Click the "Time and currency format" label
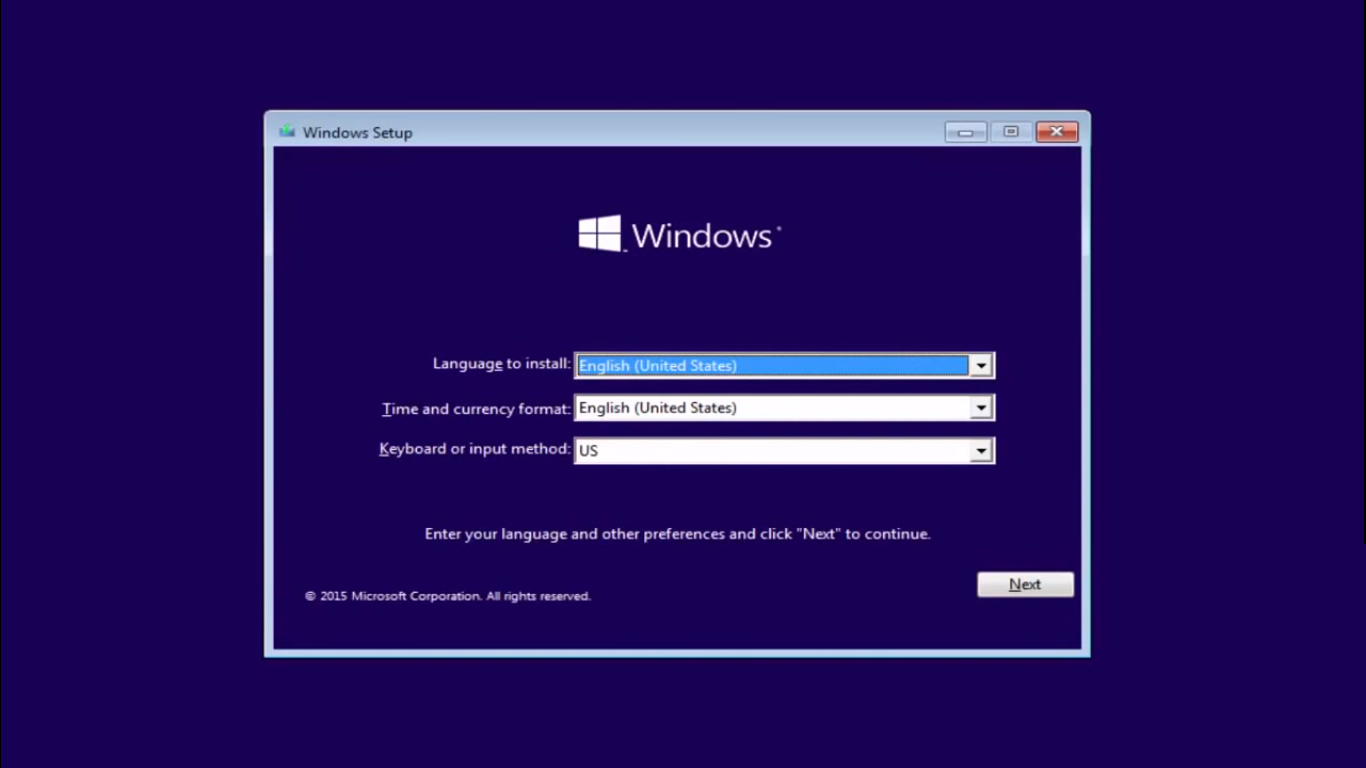Image resolution: width=1366 pixels, height=768 pixels. tap(476, 409)
